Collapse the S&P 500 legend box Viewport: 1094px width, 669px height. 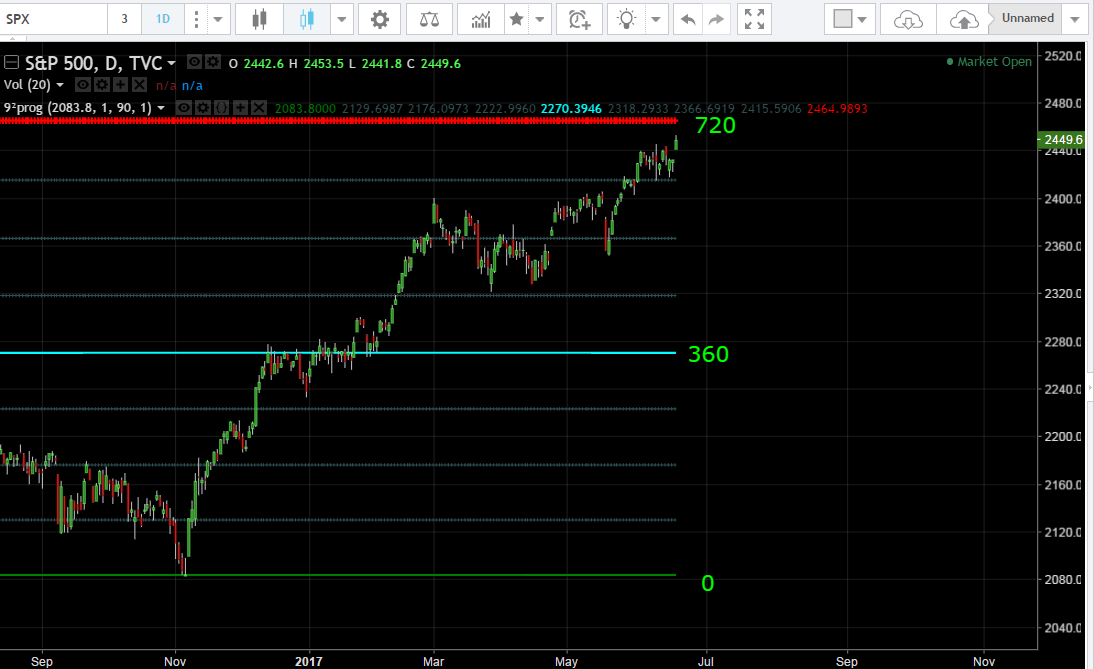12,63
